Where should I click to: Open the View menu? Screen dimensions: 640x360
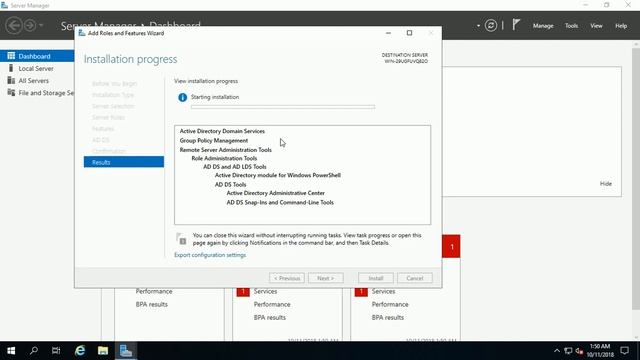click(596, 26)
